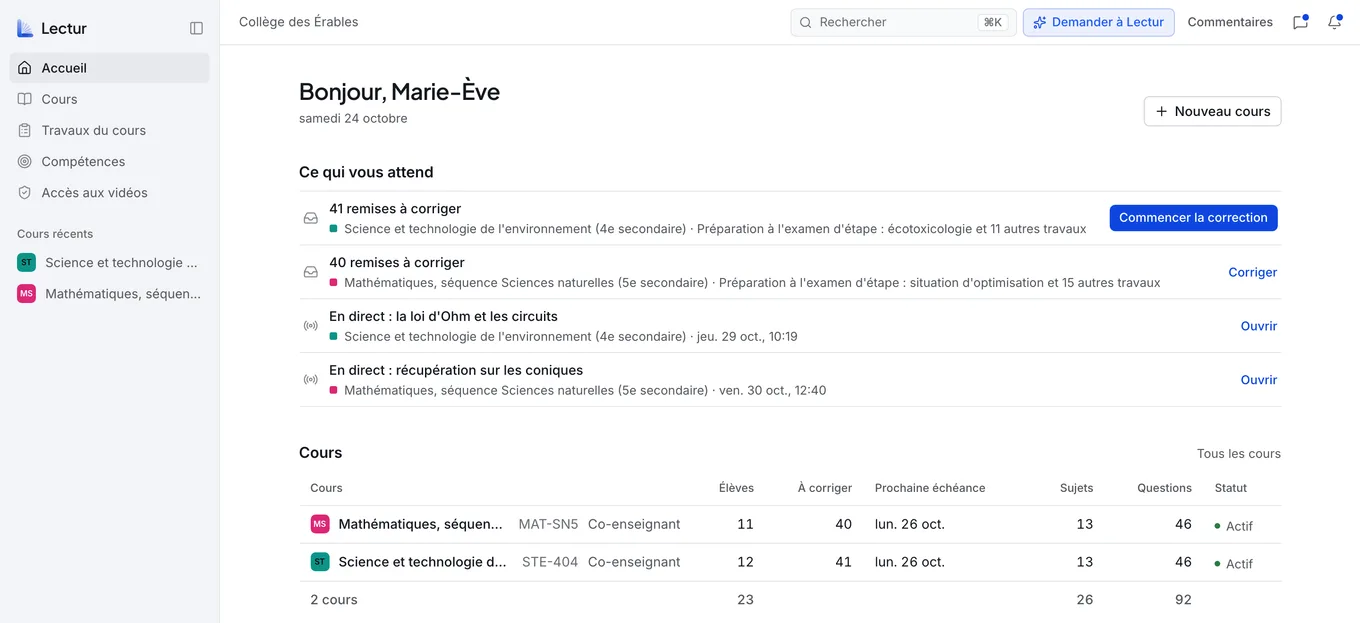Click the Cours column header
Image resolution: width=1360 pixels, height=623 pixels.
(x=326, y=488)
